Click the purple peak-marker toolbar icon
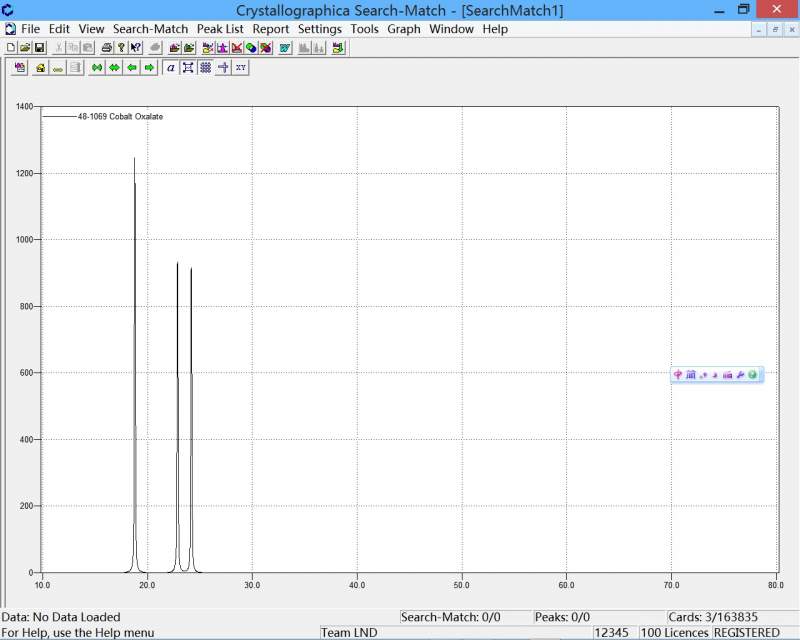The image size is (800, 640). tap(222, 48)
